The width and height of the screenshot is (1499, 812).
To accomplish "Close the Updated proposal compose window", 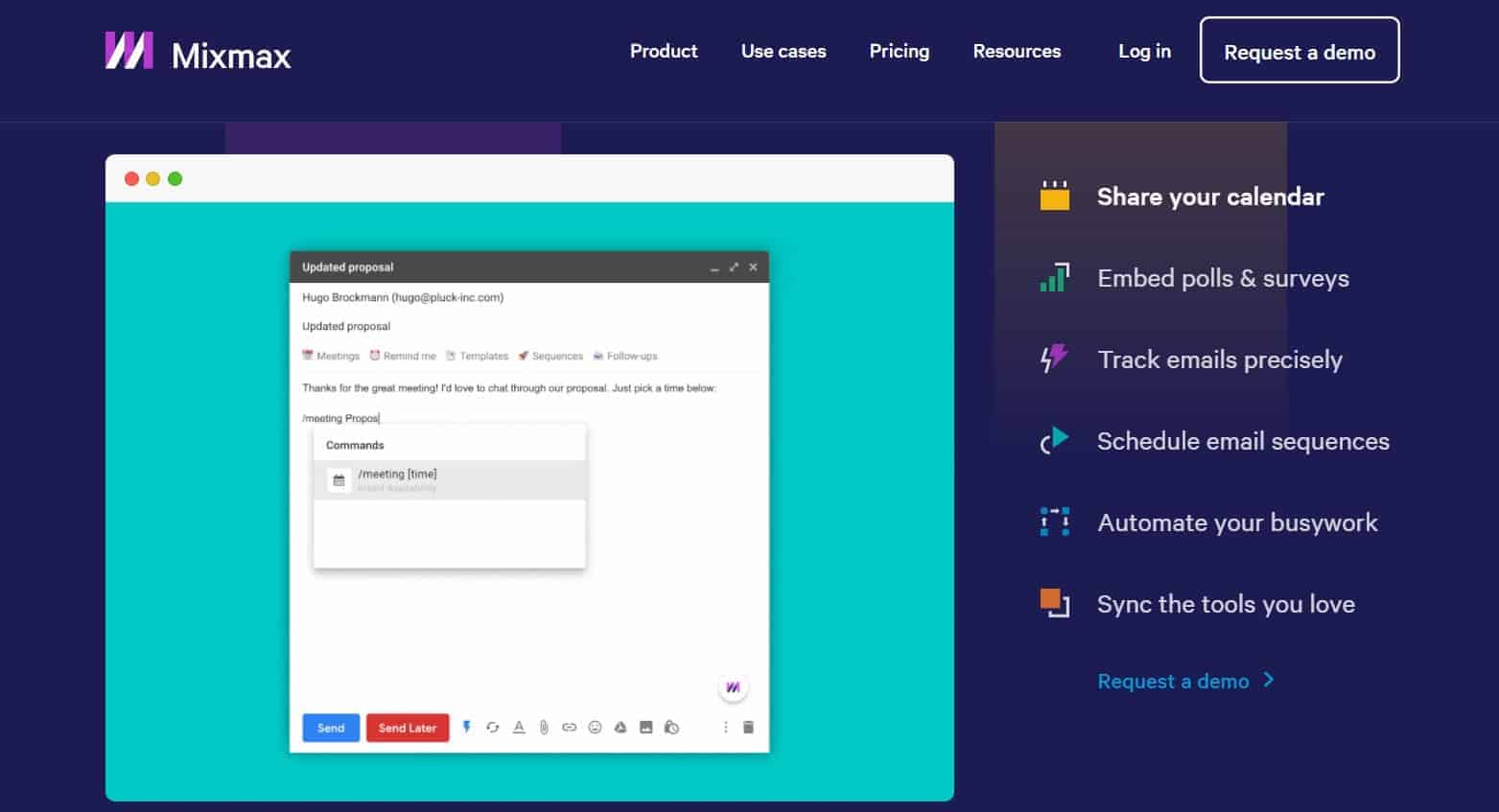I will click(x=753, y=267).
